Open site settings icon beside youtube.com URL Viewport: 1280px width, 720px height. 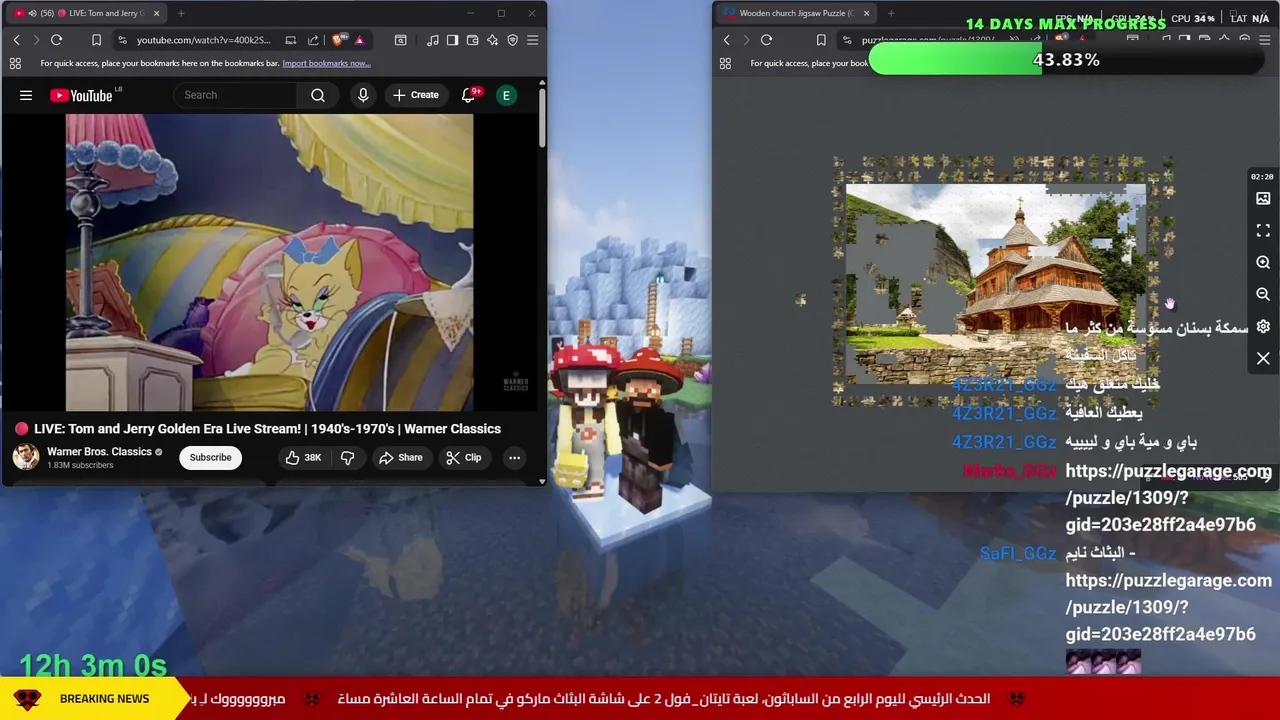point(122,40)
